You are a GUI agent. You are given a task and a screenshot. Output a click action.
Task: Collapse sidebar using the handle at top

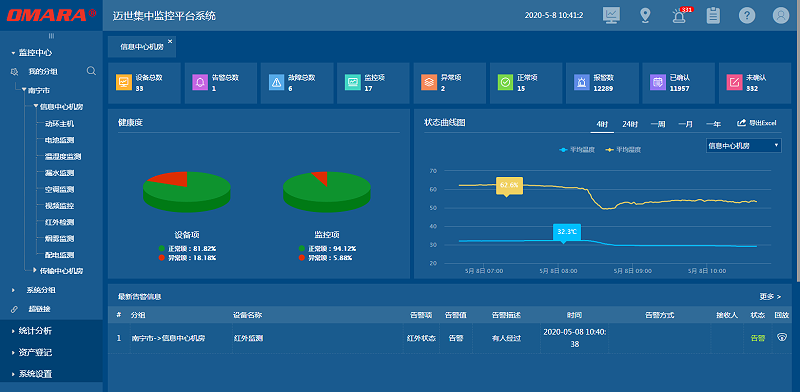coord(52,36)
